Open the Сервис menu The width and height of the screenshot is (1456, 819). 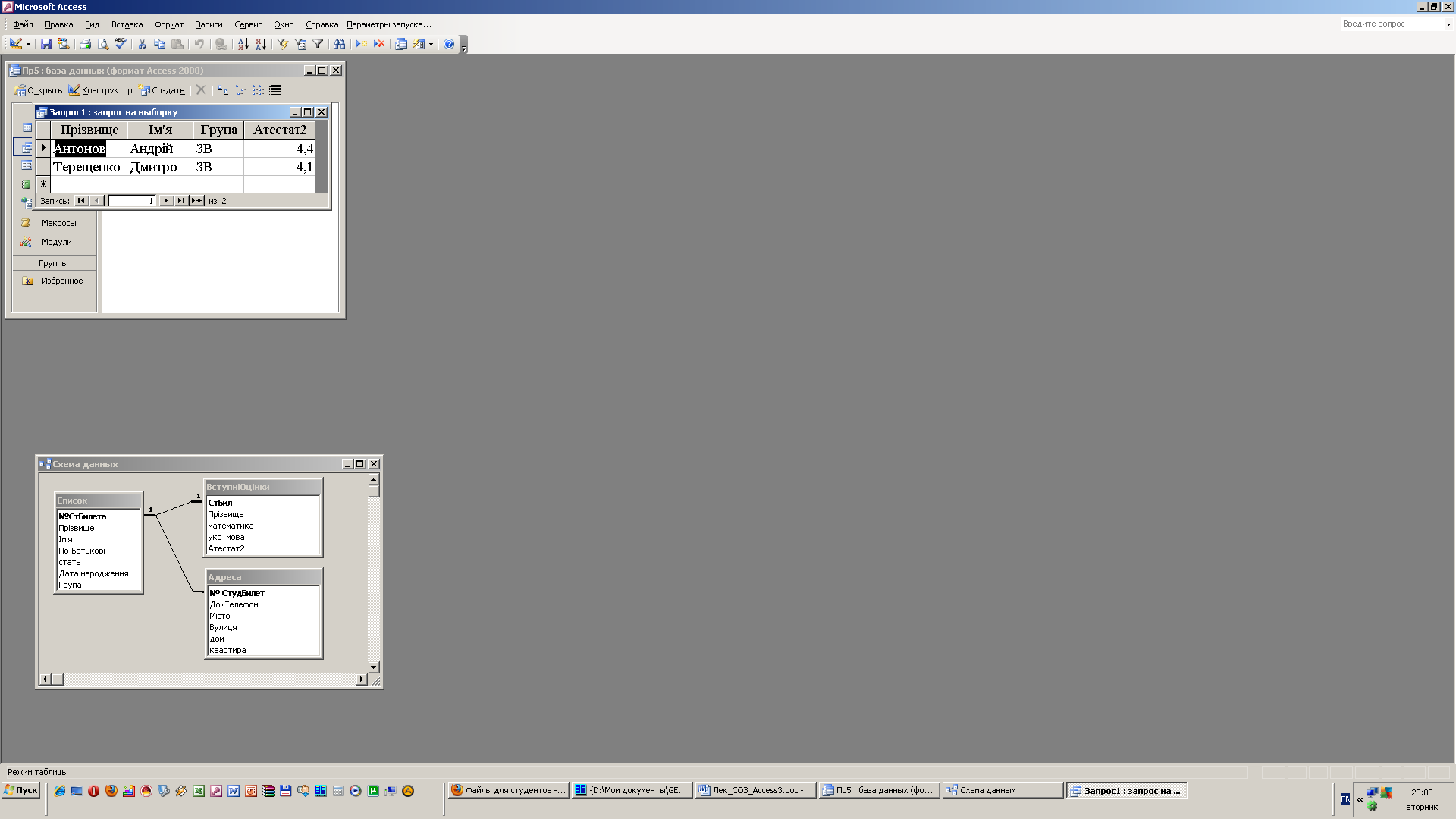tap(248, 24)
